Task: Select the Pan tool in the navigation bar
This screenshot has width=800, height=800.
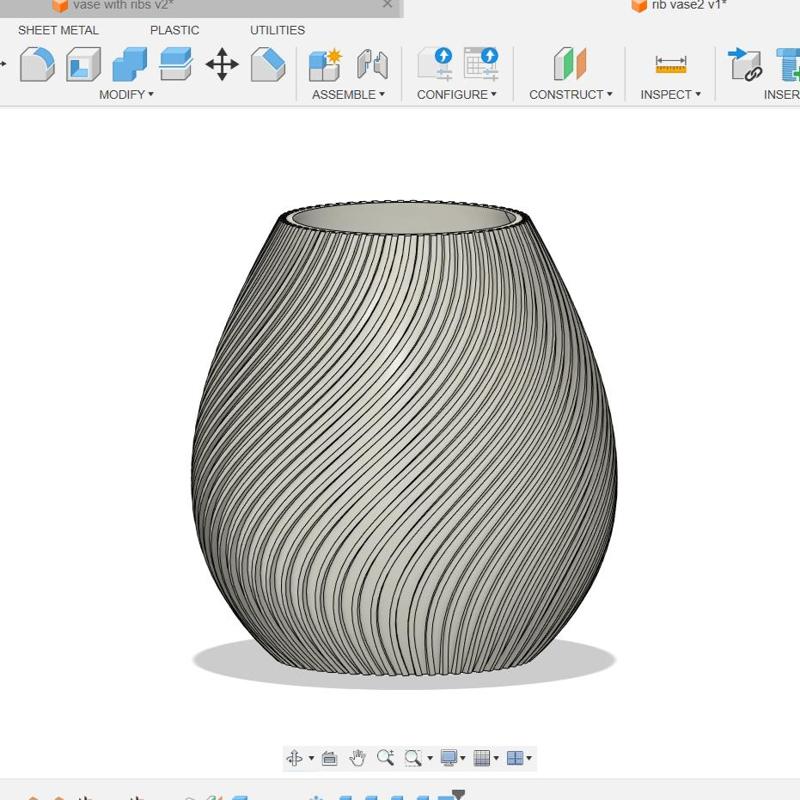Action: [359, 757]
